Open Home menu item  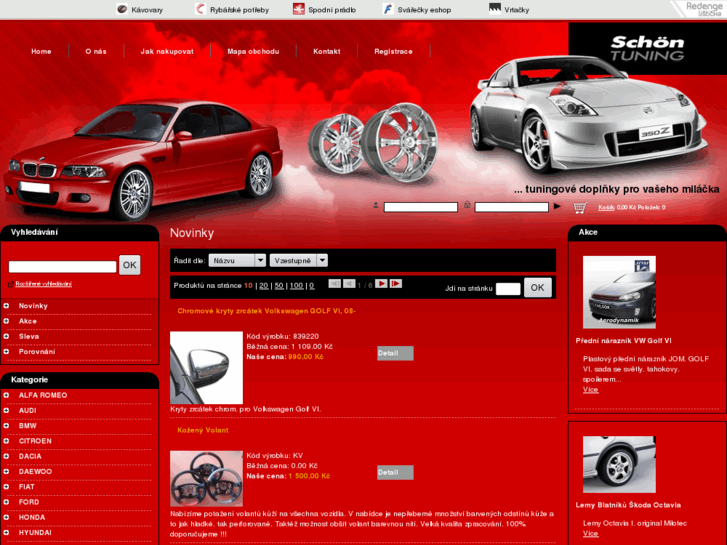coord(41,51)
